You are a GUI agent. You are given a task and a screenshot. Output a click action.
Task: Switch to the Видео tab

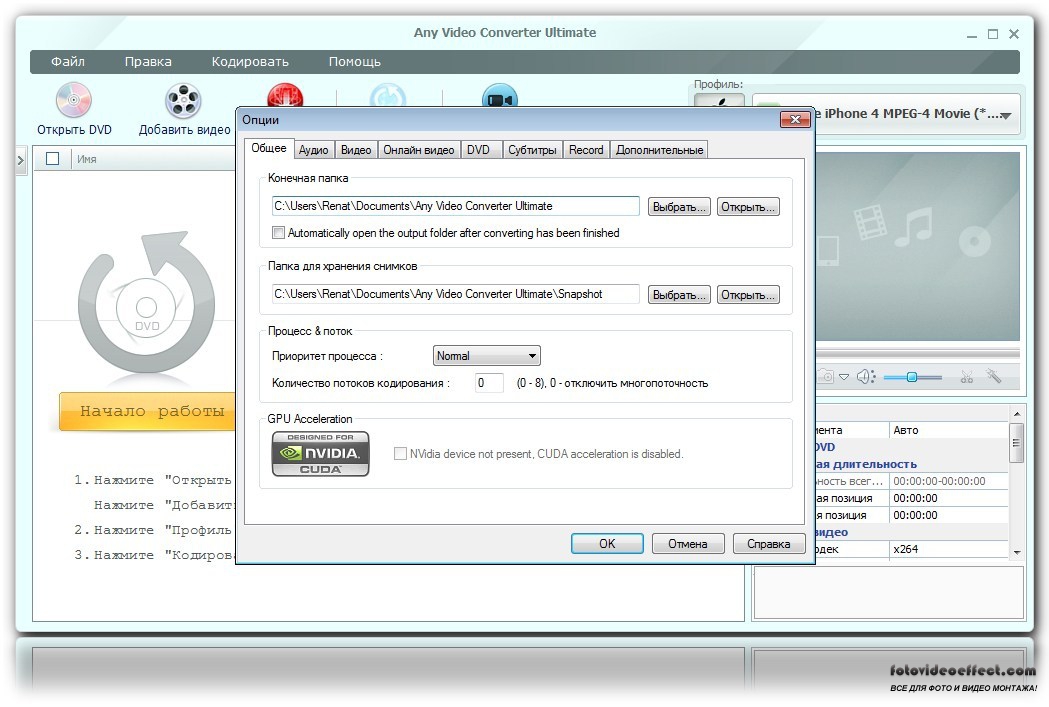pos(356,150)
